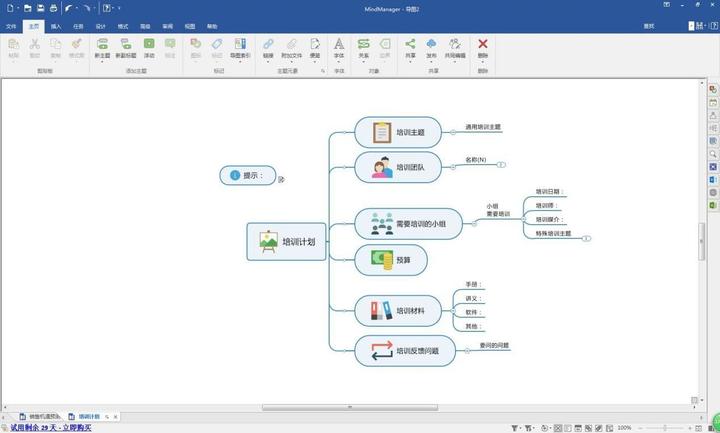
Task: Open dropdown arrow under 导图索引 button
Action: click(240, 62)
